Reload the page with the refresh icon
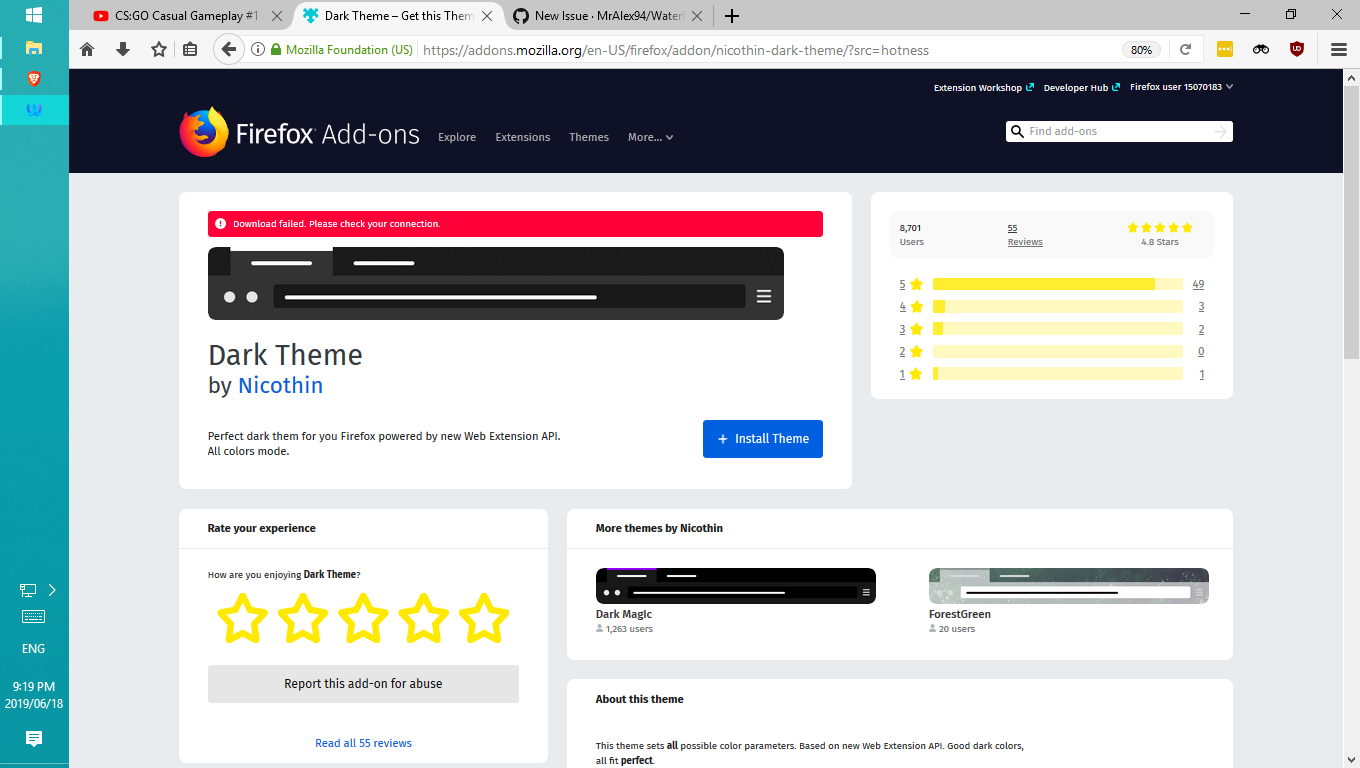Viewport: 1360px width, 768px height. tap(1186, 49)
